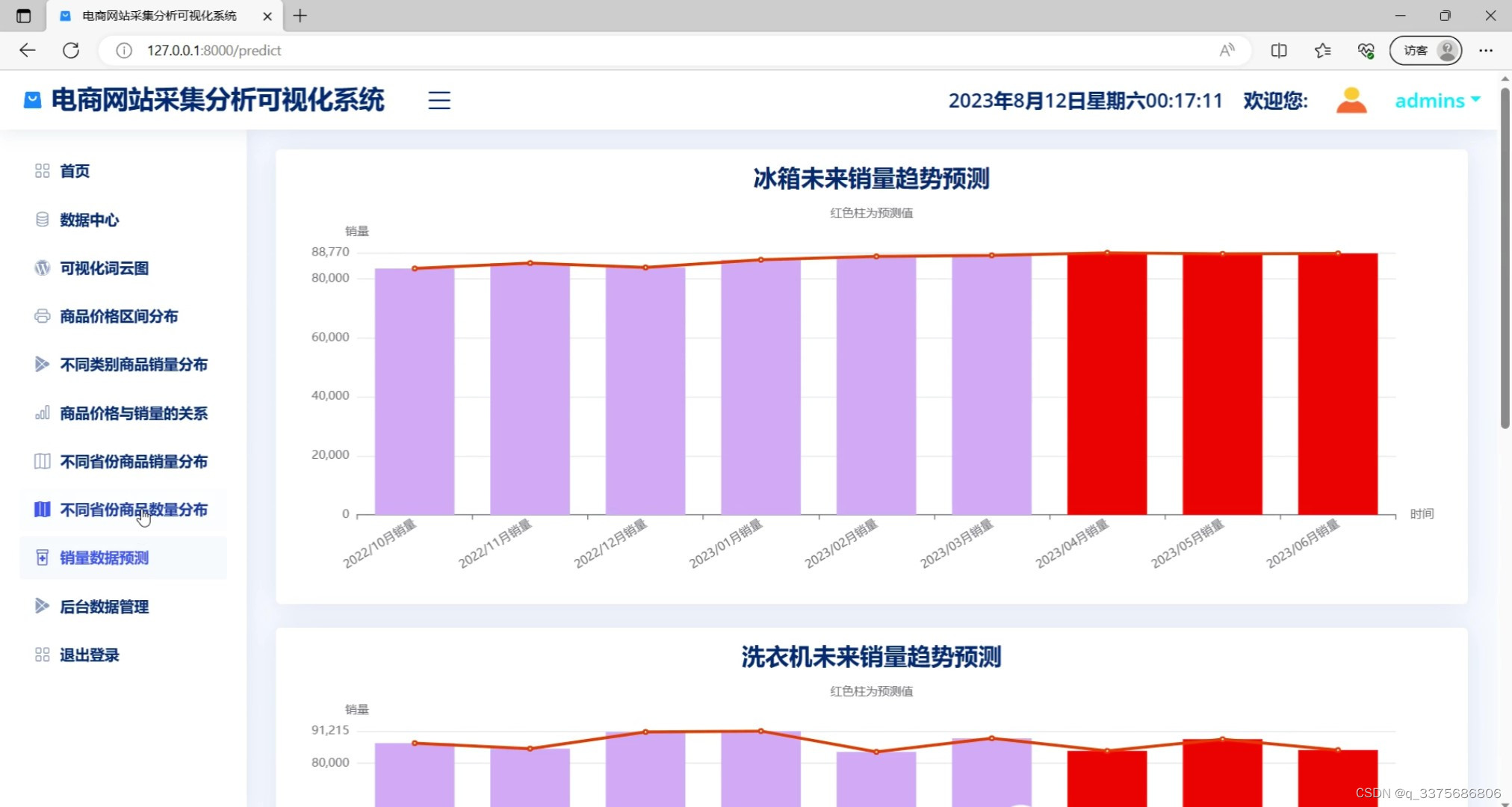Screen dimensions: 1512x807
Task: Open the browser settings ellipsis menu
Action: coord(1486,50)
